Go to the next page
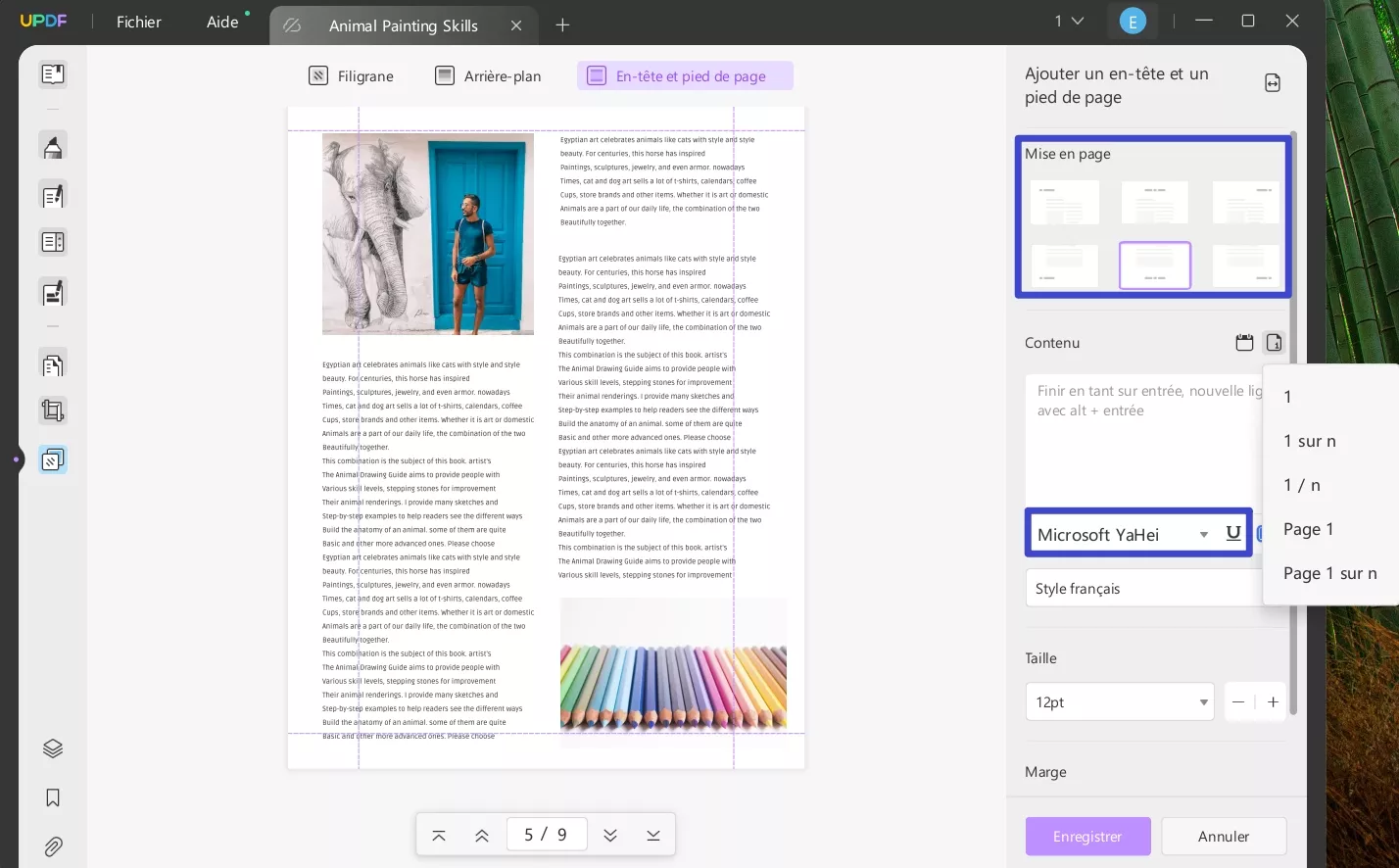This screenshot has width=1399, height=868. point(610,836)
